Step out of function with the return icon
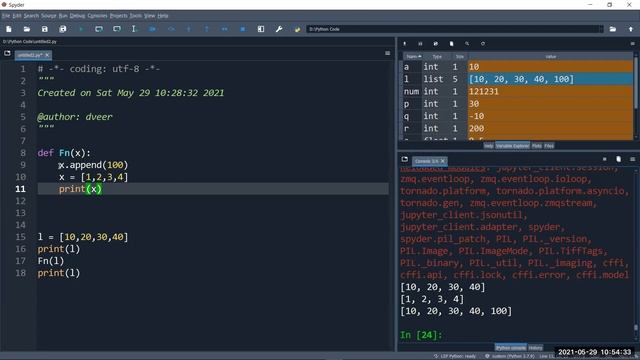The width and height of the screenshot is (640, 360). [x=207, y=29]
